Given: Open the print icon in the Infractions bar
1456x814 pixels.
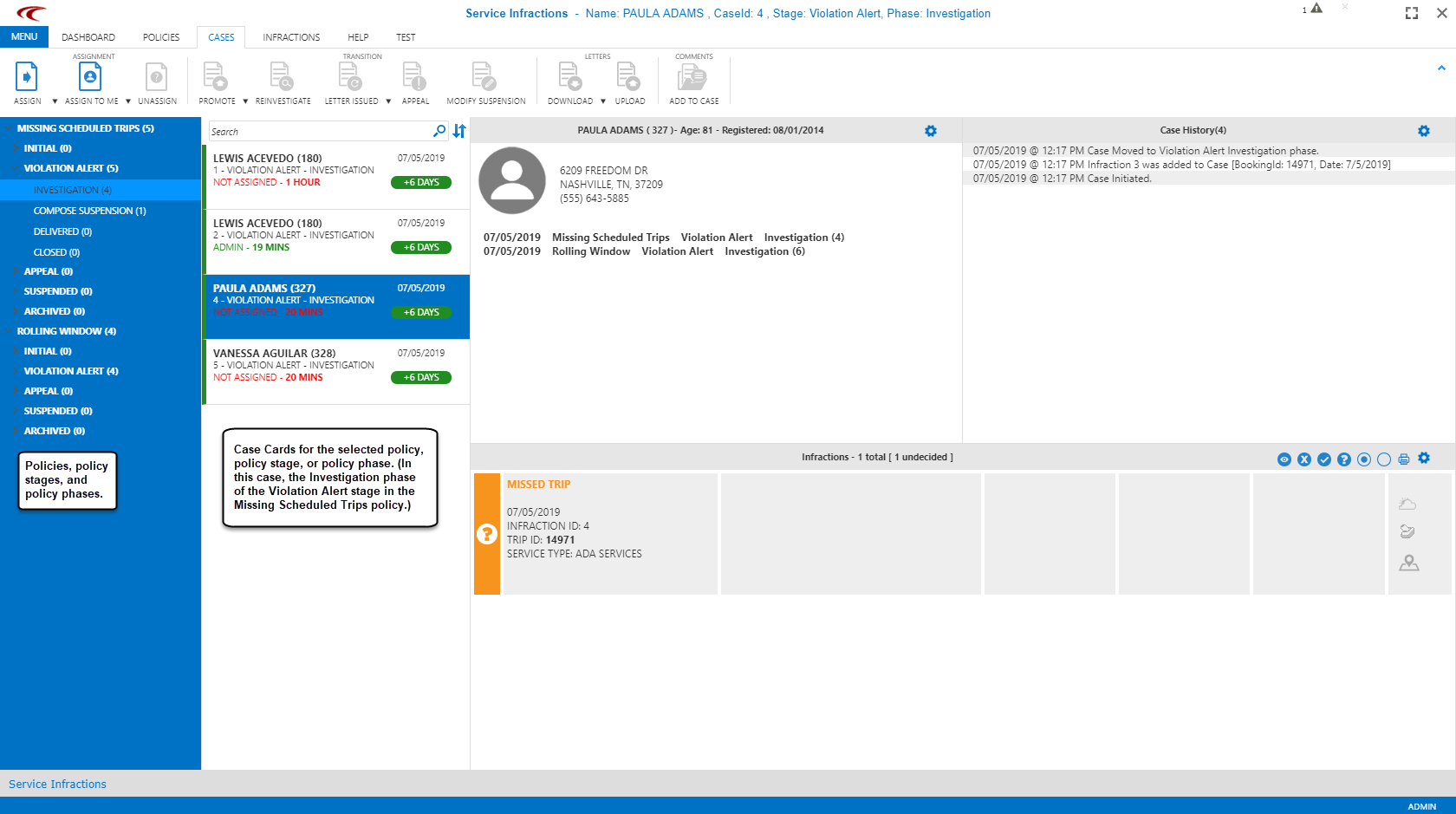Looking at the screenshot, I should click(x=1404, y=459).
